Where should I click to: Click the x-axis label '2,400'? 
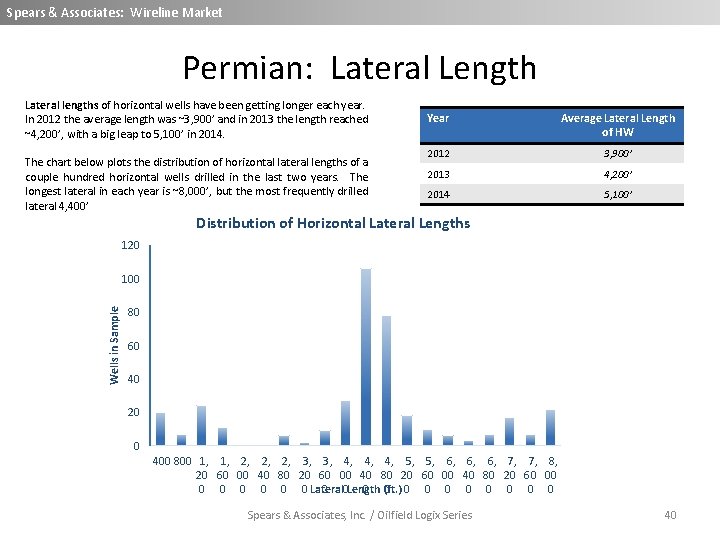(x=263, y=475)
